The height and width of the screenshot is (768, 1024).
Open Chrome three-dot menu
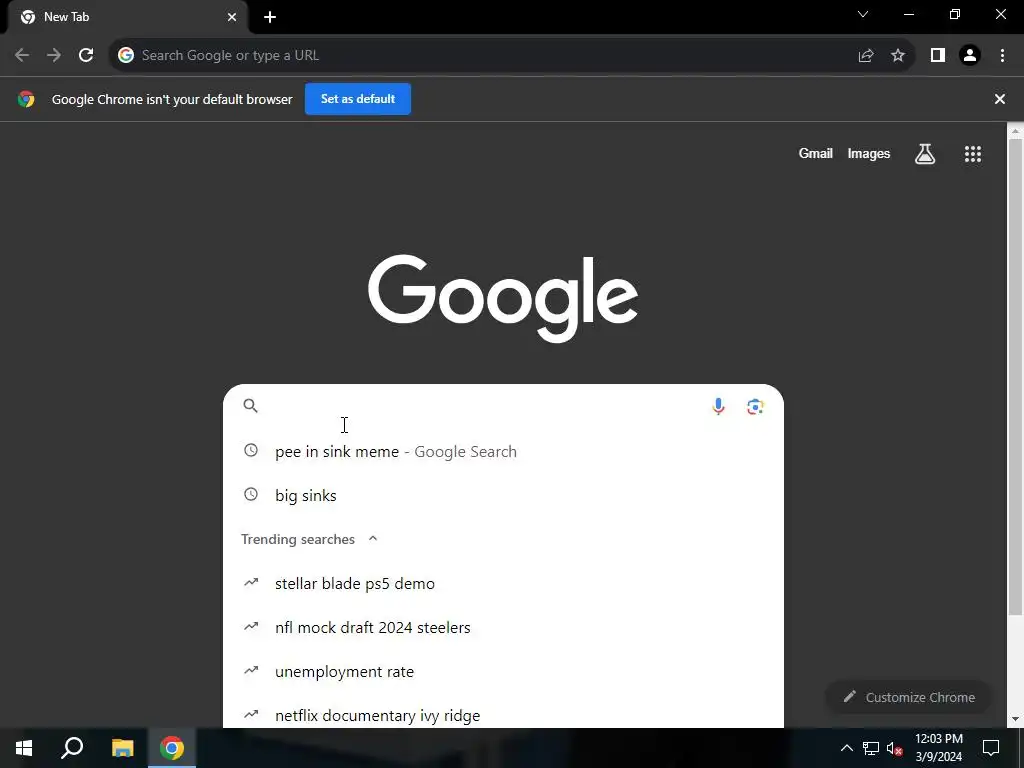1002,56
